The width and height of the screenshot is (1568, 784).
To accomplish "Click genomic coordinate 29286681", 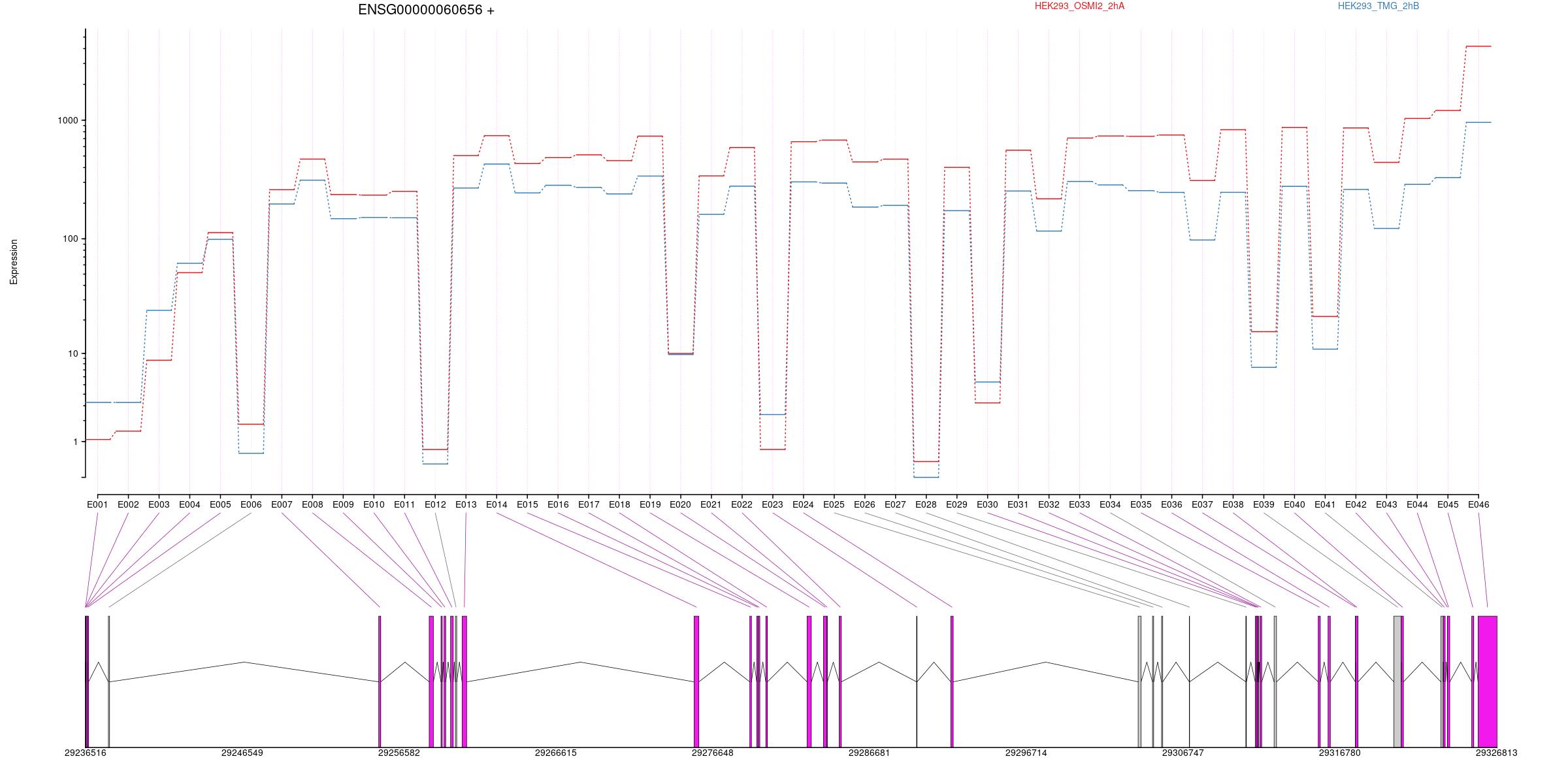I will [x=870, y=753].
